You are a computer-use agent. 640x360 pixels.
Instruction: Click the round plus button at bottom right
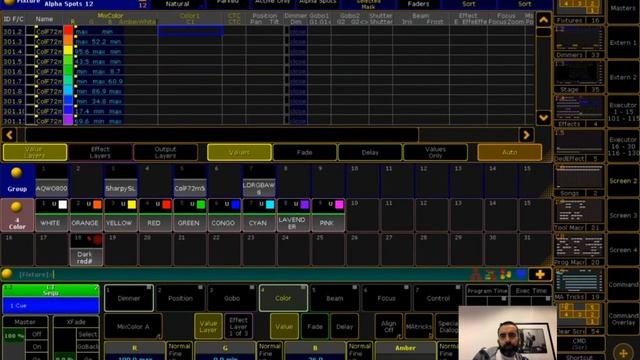coord(623,352)
